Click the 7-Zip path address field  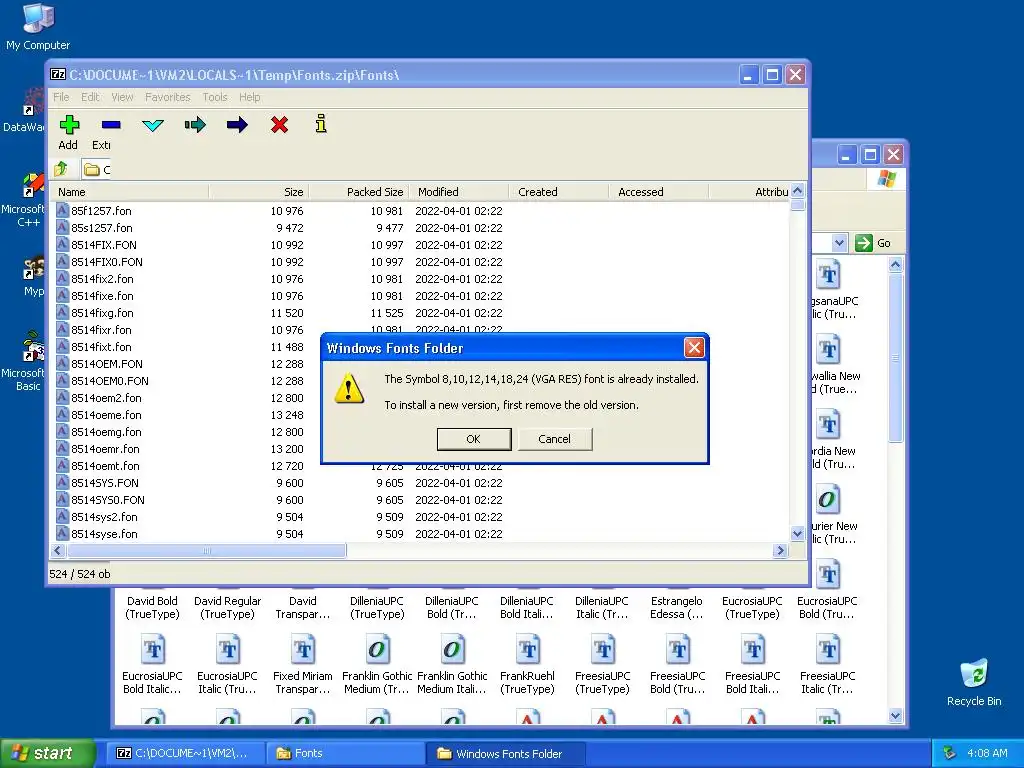tap(96, 169)
